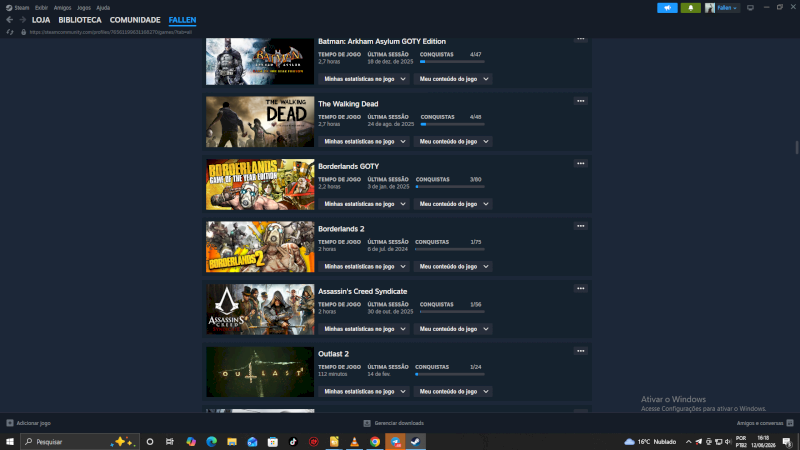Enter Big Picture mode via monitor icon
This screenshot has height=450, width=800.
pyautogui.click(x=750, y=8)
